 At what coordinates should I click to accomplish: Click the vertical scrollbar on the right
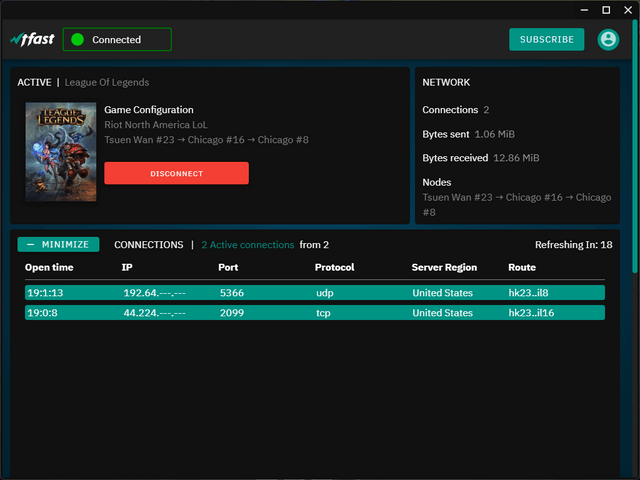pyautogui.click(x=635, y=147)
